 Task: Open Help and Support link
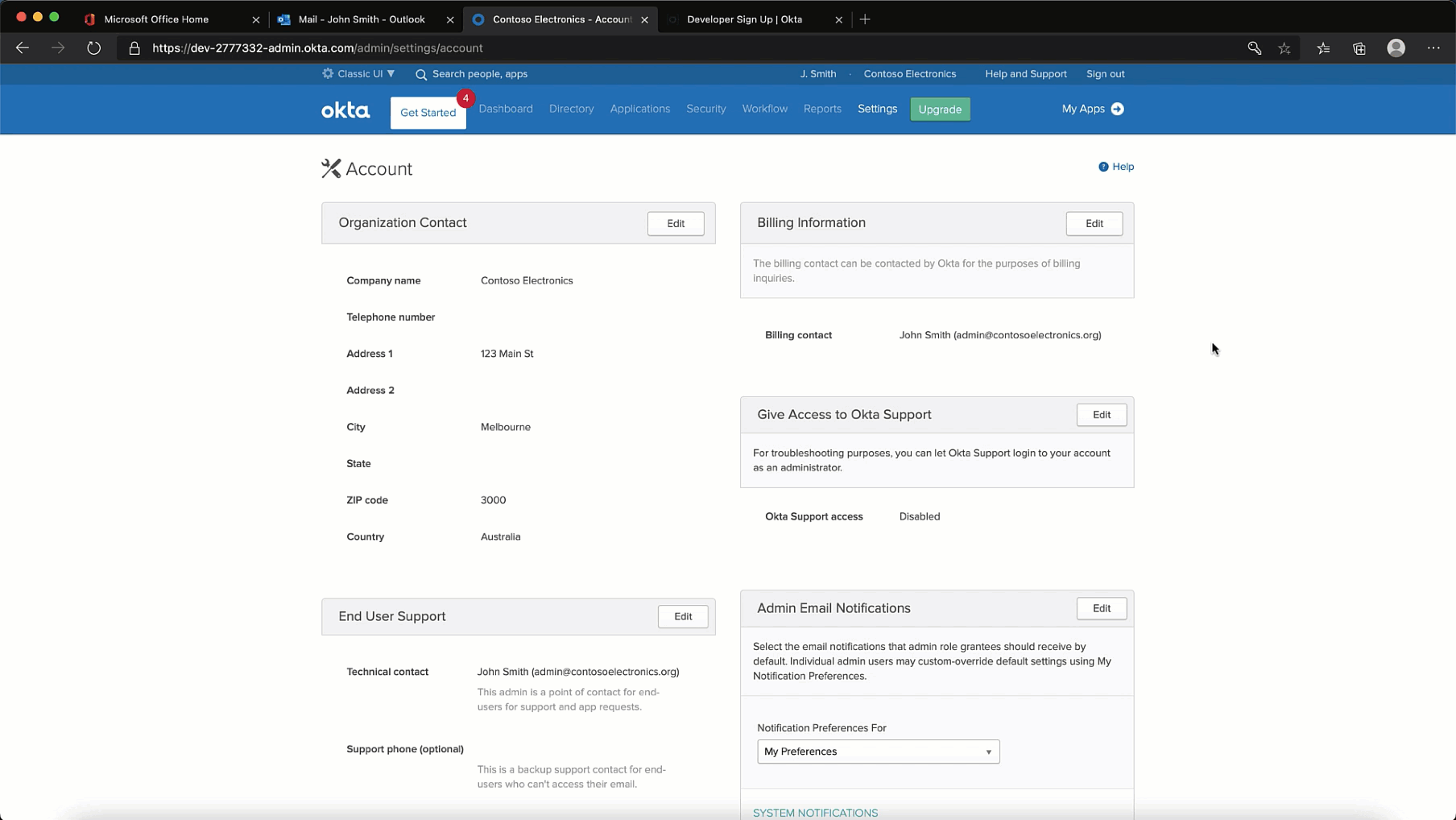pyautogui.click(x=1026, y=74)
